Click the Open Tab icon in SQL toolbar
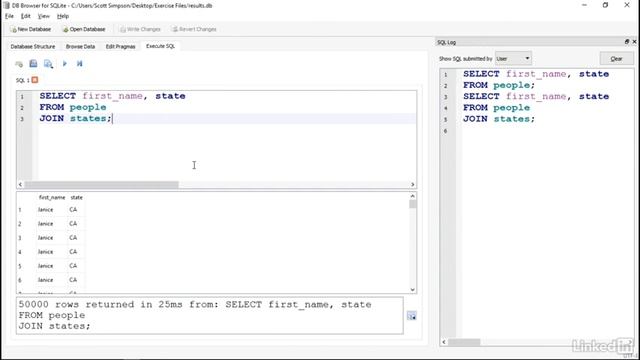The height and width of the screenshot is (360, 640). coord(19,64)
